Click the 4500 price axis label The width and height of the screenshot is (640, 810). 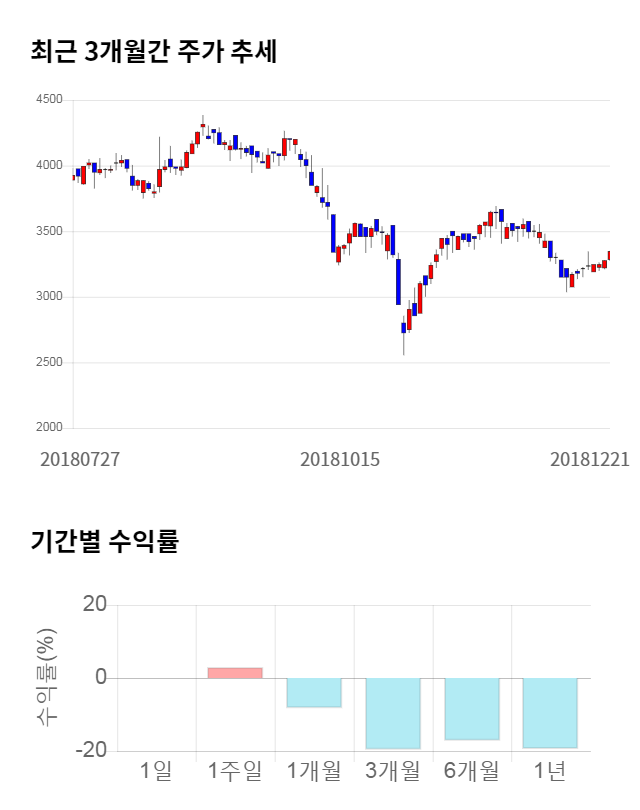click(x=48, y=100)
